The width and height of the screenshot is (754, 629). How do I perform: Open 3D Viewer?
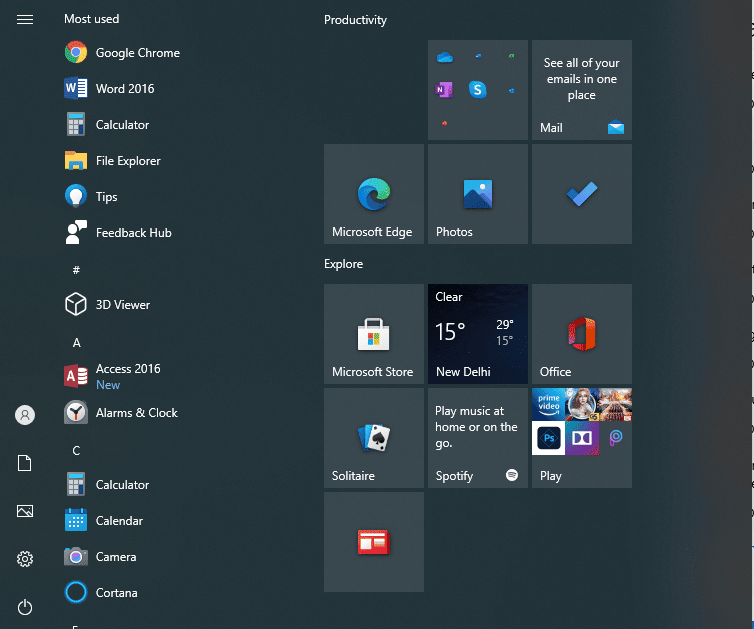(107, 304)
